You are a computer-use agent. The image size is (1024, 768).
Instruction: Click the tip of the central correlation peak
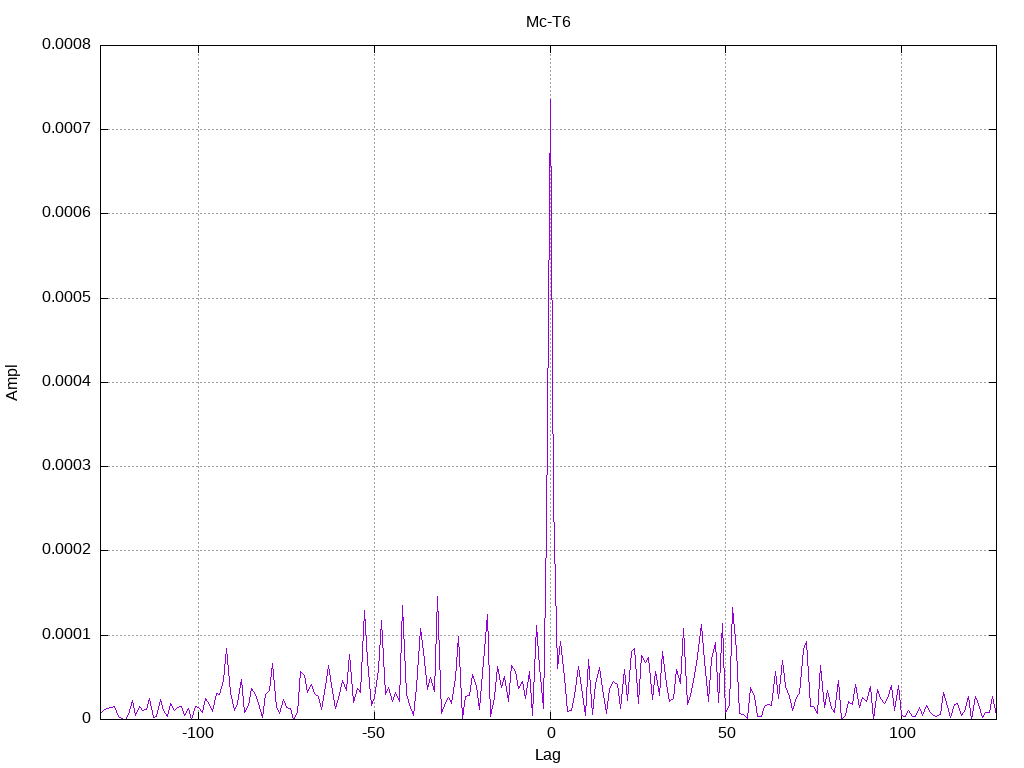(551, 99)
